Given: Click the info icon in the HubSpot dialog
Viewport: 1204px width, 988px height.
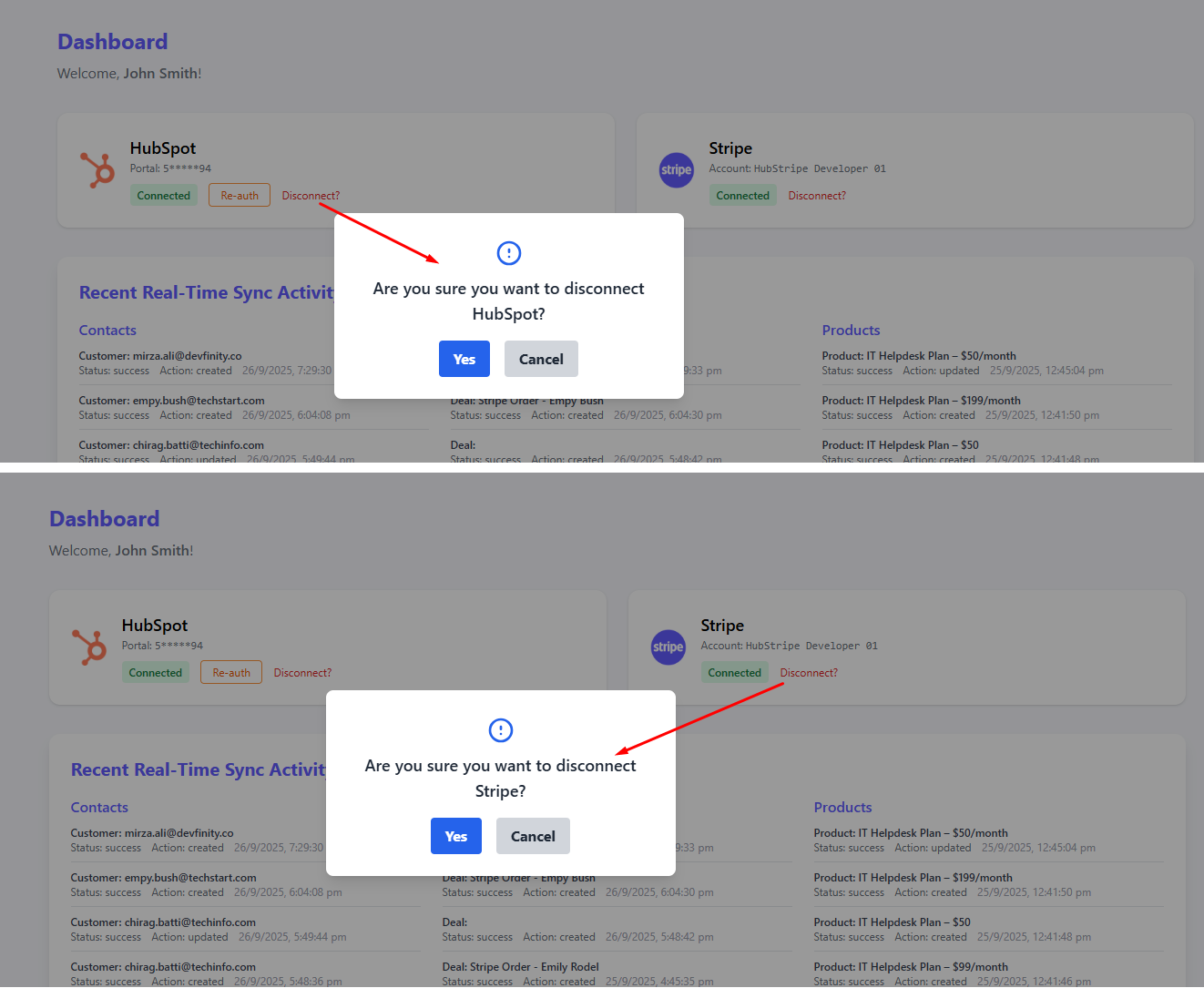Looking at the screenshot, I should click(509, 253).
